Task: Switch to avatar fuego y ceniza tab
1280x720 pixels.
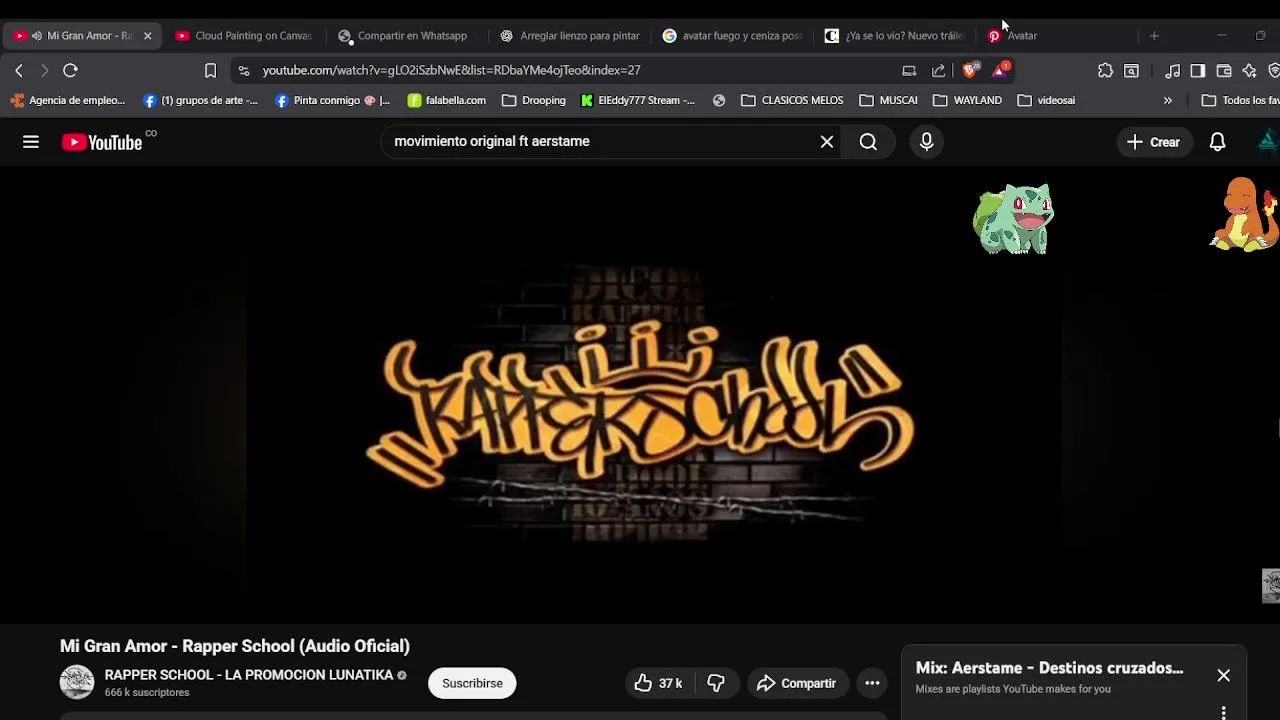Action: click(732, 35)
